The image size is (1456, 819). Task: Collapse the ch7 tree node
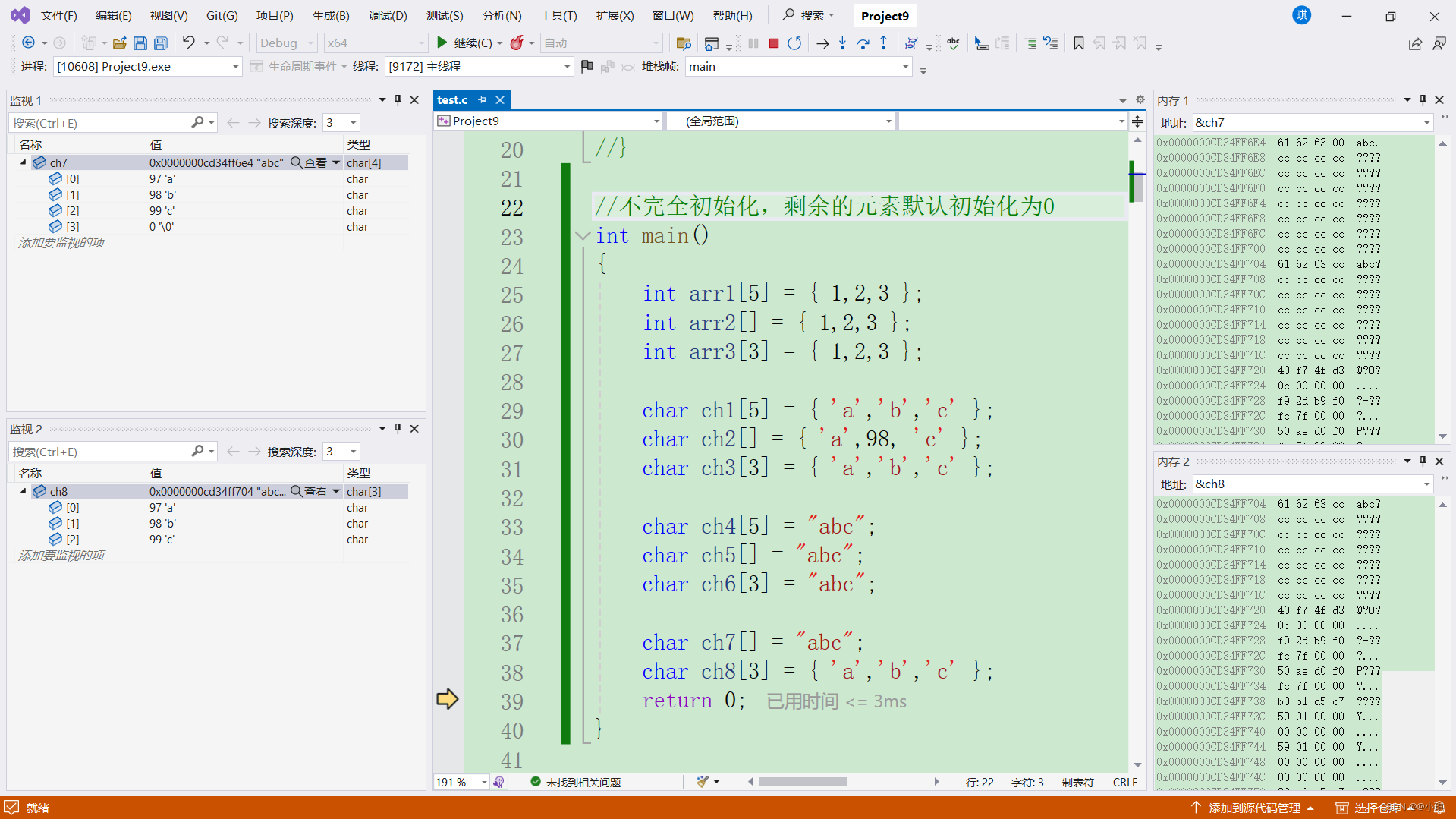[23, 162]
